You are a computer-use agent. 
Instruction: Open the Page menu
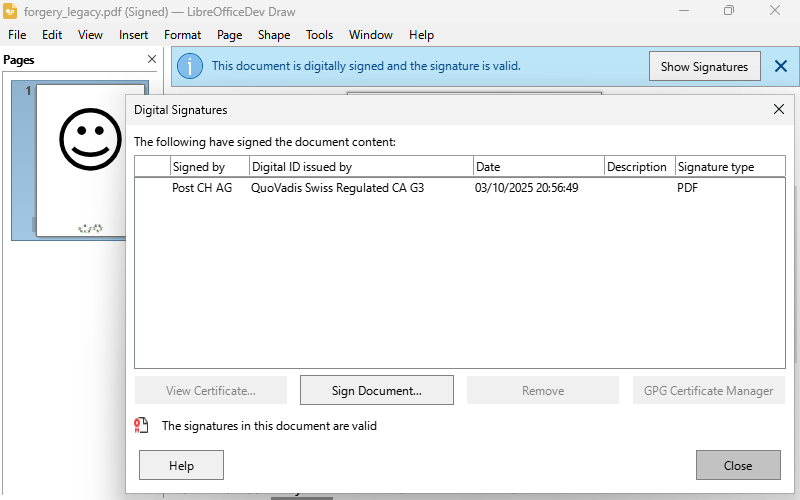(229, 35)
